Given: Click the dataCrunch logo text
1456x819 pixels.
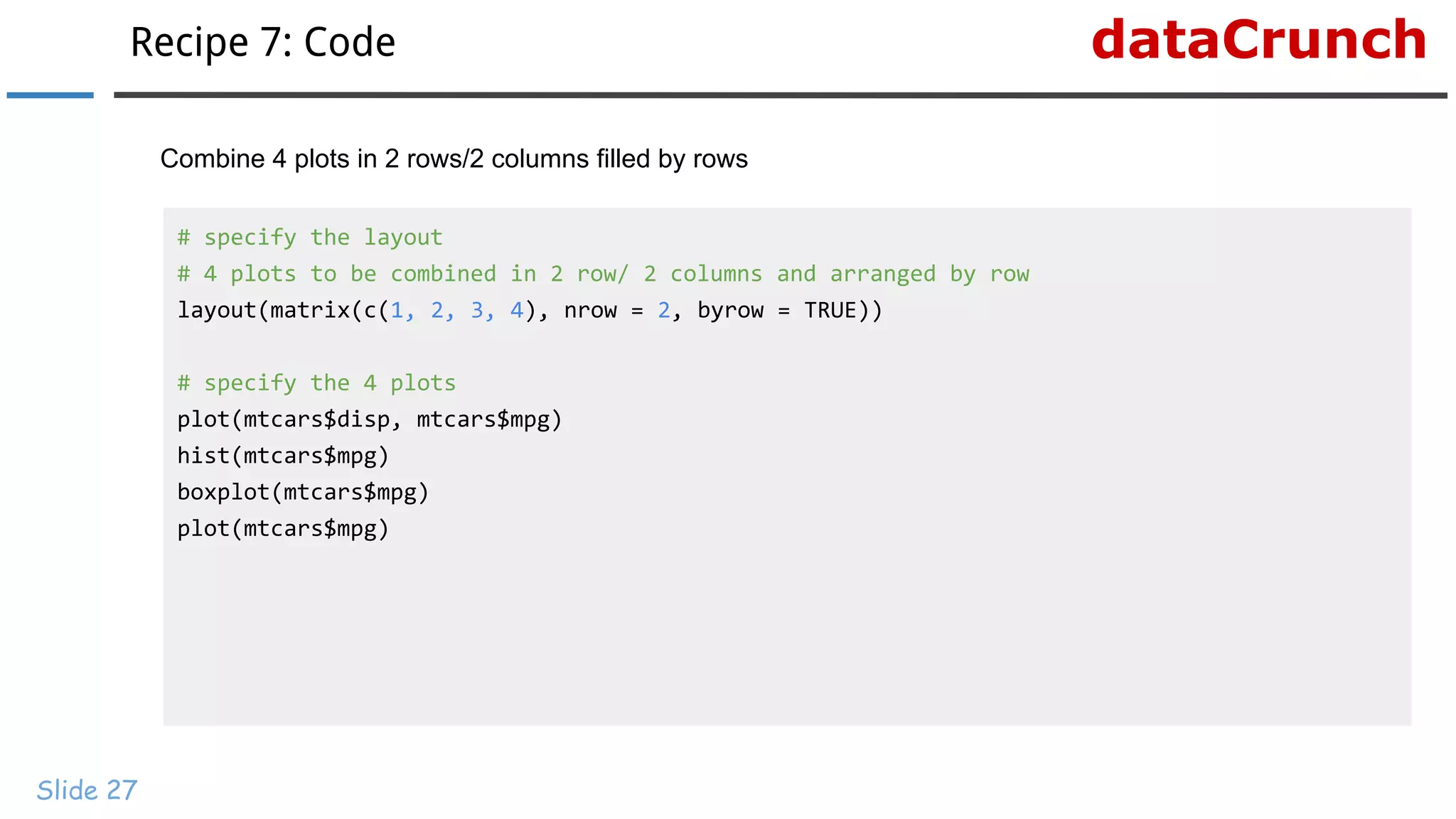Looking at the screenshot, I should 1258,40.
